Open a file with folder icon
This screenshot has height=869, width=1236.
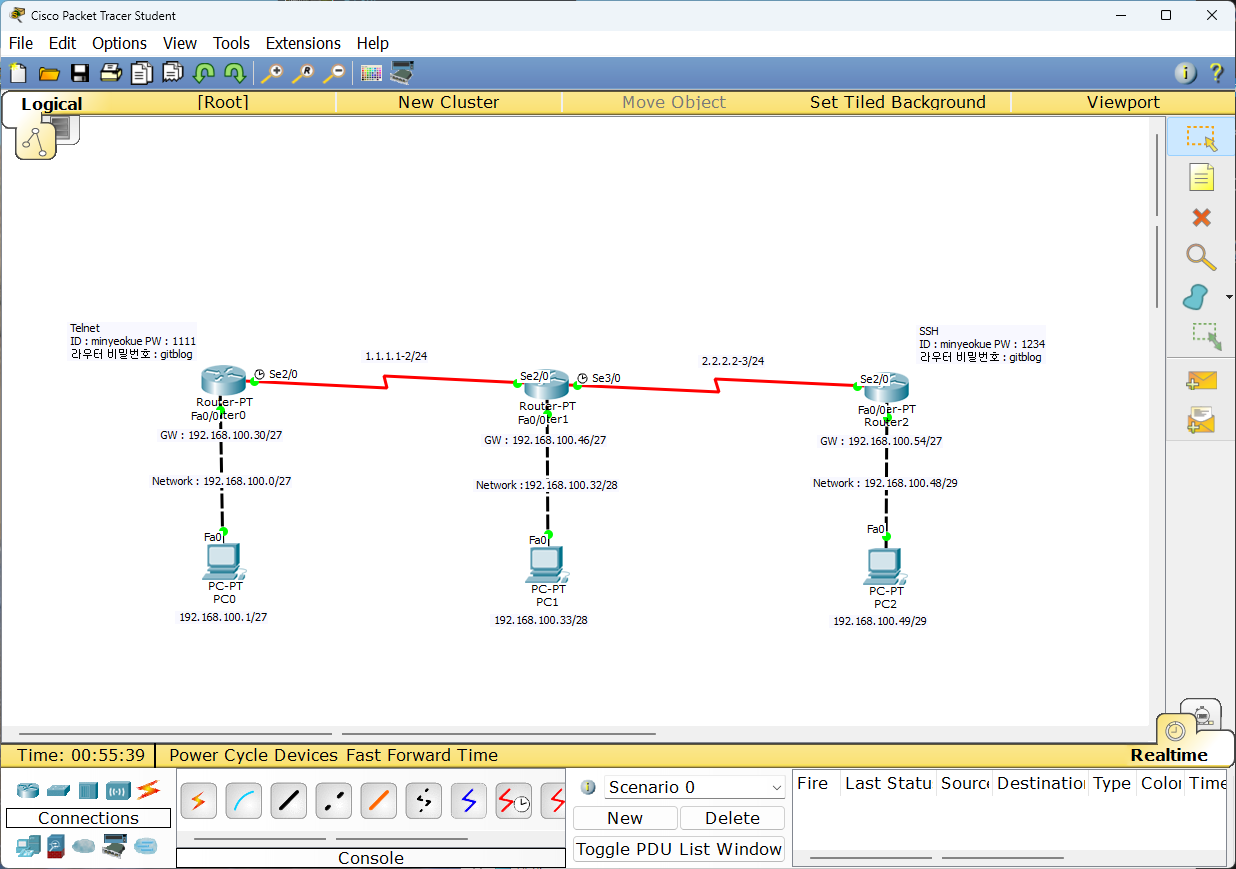click(49, 73)
